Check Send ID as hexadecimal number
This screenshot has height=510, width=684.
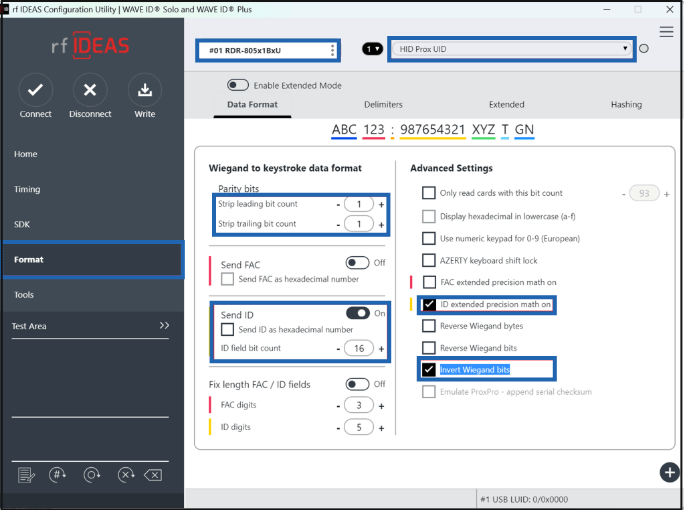(227, 329)
